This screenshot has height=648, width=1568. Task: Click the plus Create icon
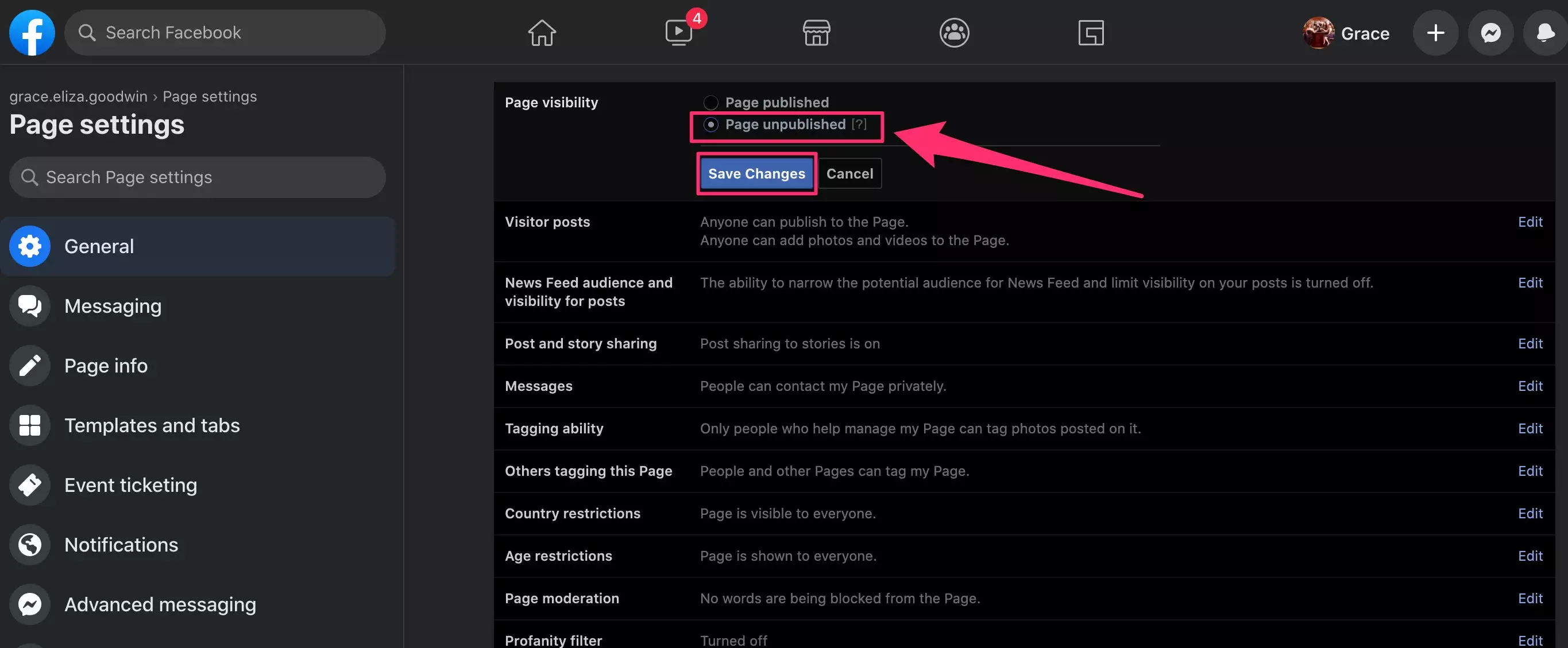1435,33
